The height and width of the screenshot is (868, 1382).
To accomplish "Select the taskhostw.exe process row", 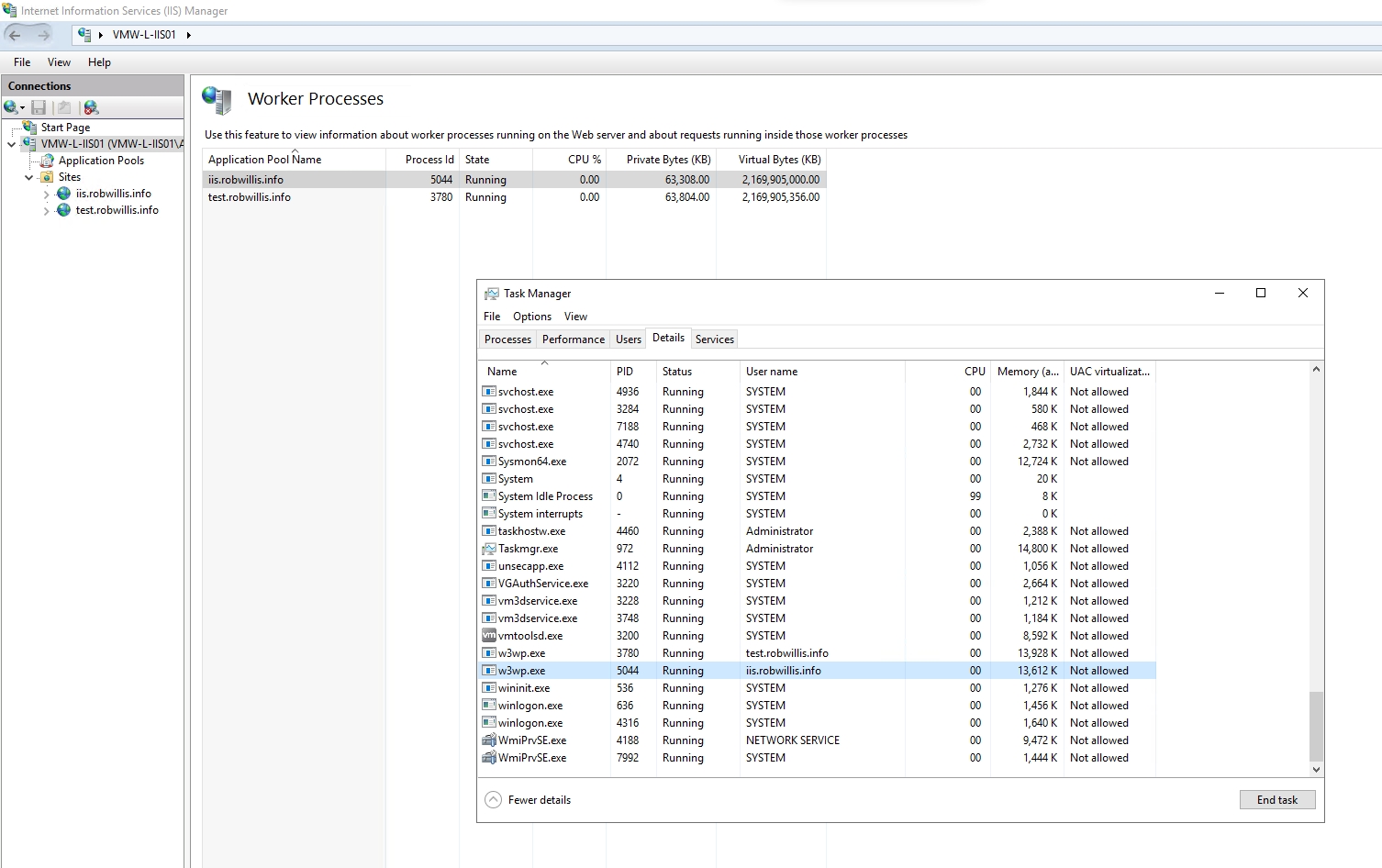I will (x=818, y=531).
